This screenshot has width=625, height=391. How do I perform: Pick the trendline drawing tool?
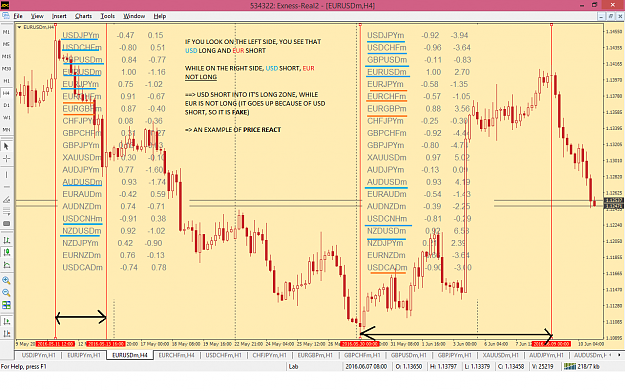point(6,199)
